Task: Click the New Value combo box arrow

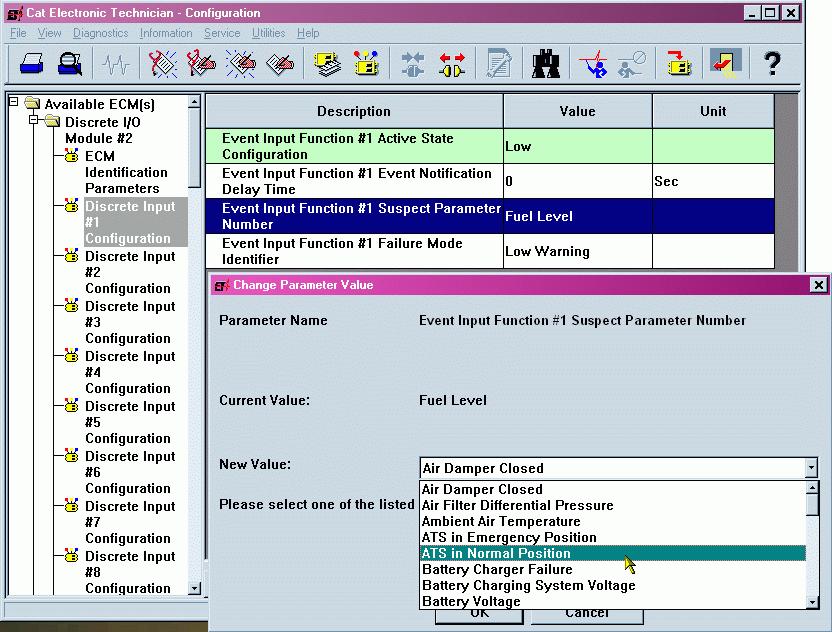Action: [811, 468]
